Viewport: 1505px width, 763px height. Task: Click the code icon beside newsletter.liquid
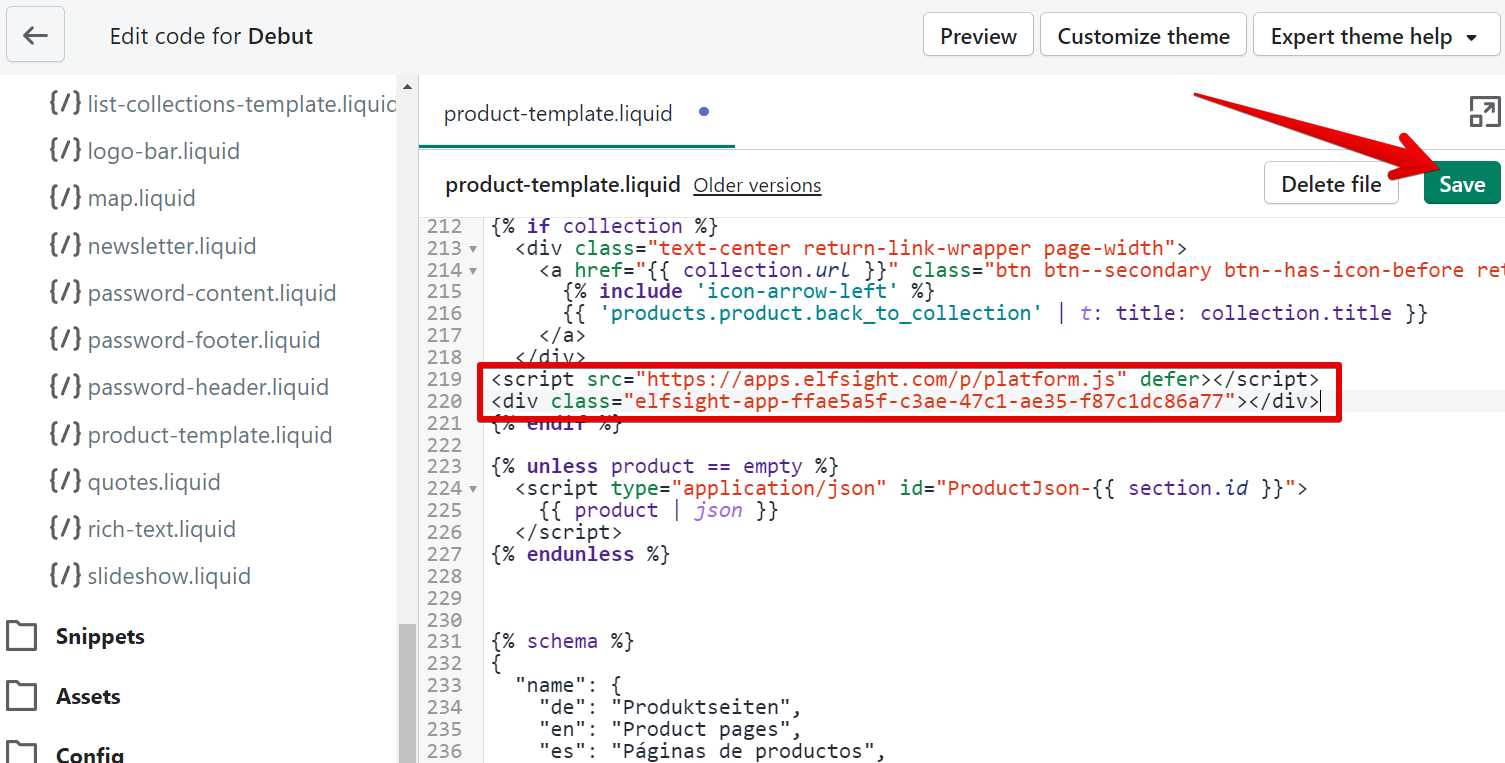click(63, 245)
